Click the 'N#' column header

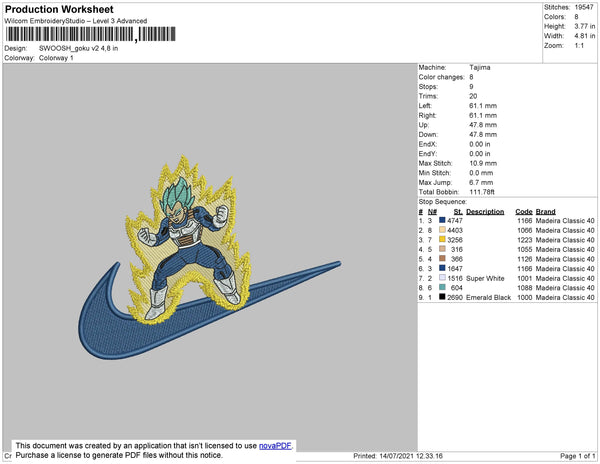coord(432,212)
